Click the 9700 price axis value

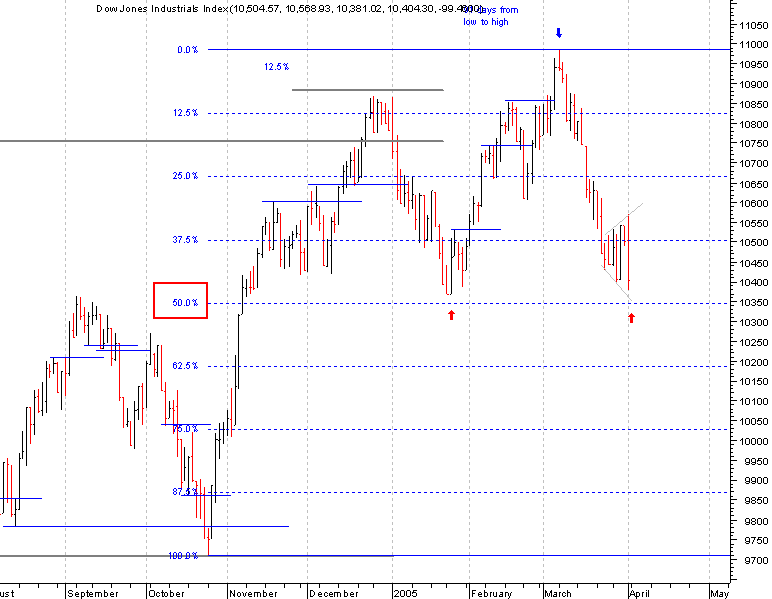[755, 561]
